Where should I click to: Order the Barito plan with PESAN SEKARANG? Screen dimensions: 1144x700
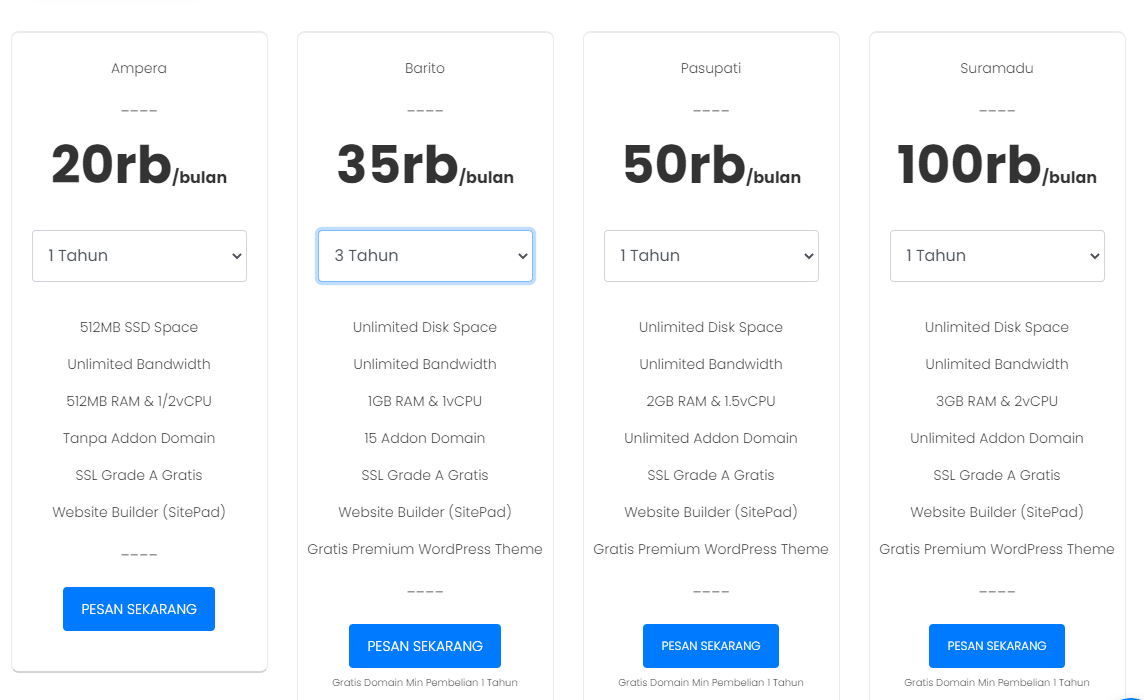coord(425,646)
